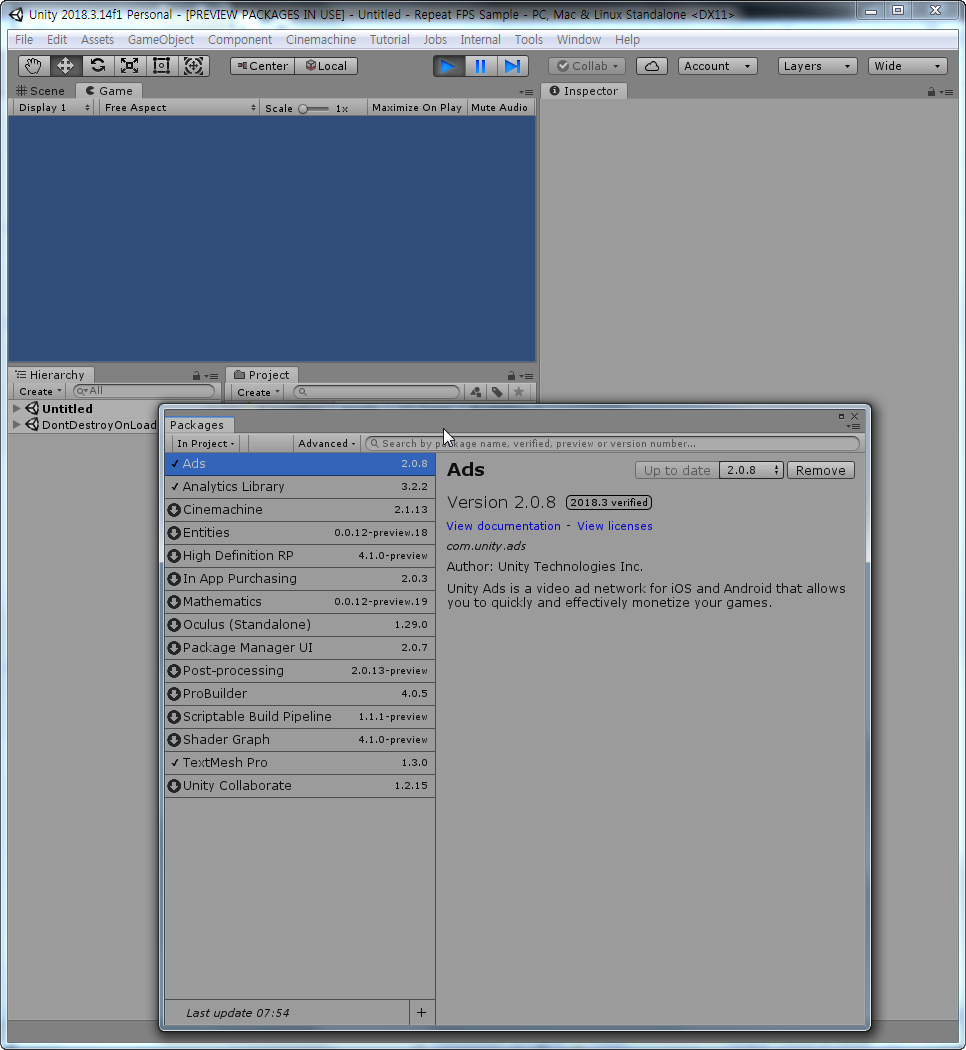Open Inspector panel options menu icon

click(946, 92)
